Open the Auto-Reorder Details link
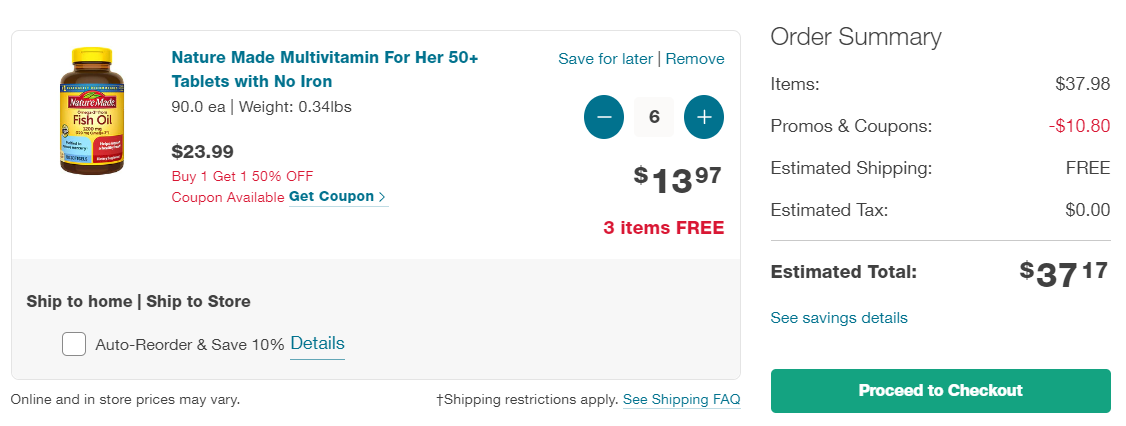The width and height of the screenshot is (1126, 426). [x=317, y=343]
